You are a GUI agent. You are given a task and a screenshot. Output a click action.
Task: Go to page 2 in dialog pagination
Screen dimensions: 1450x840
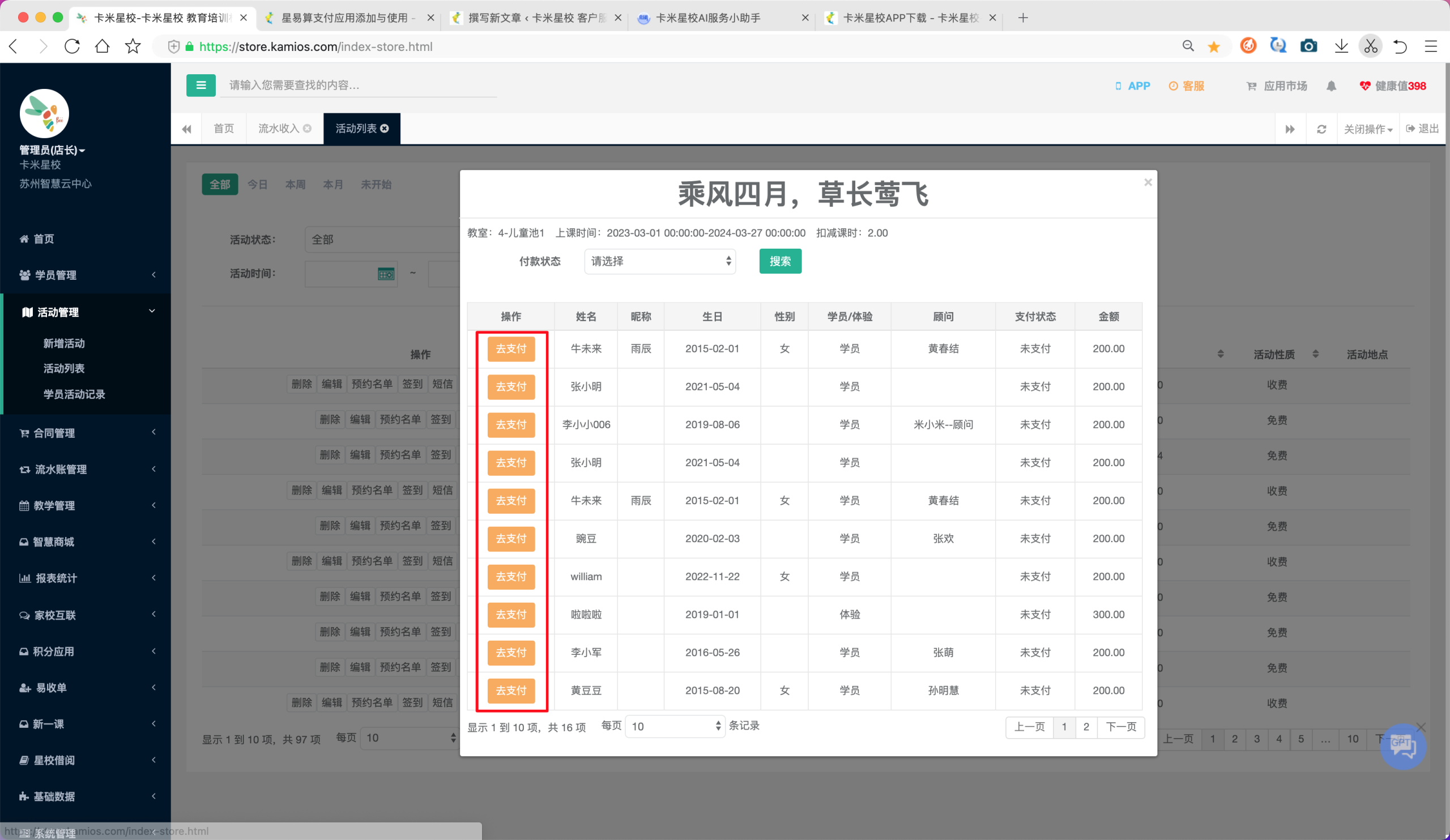pyautogui.click(x=1086, y=727)
